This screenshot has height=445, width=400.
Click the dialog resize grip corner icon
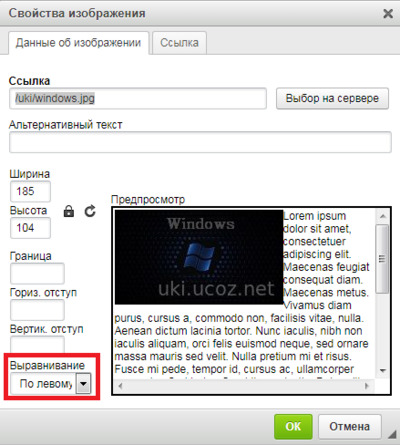coord(392,433)
